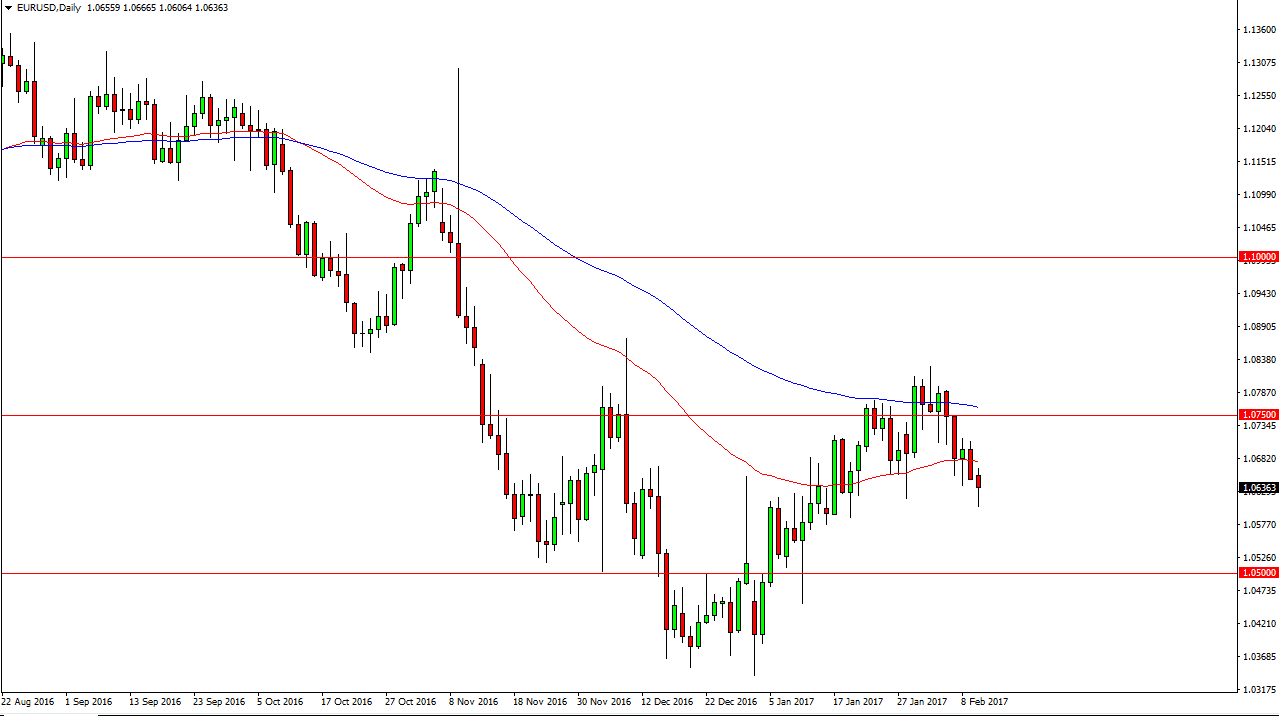Click the 27 Oct 2016 date label
The width and height of the screenshot is (1279, 716).
coord(410,702)
